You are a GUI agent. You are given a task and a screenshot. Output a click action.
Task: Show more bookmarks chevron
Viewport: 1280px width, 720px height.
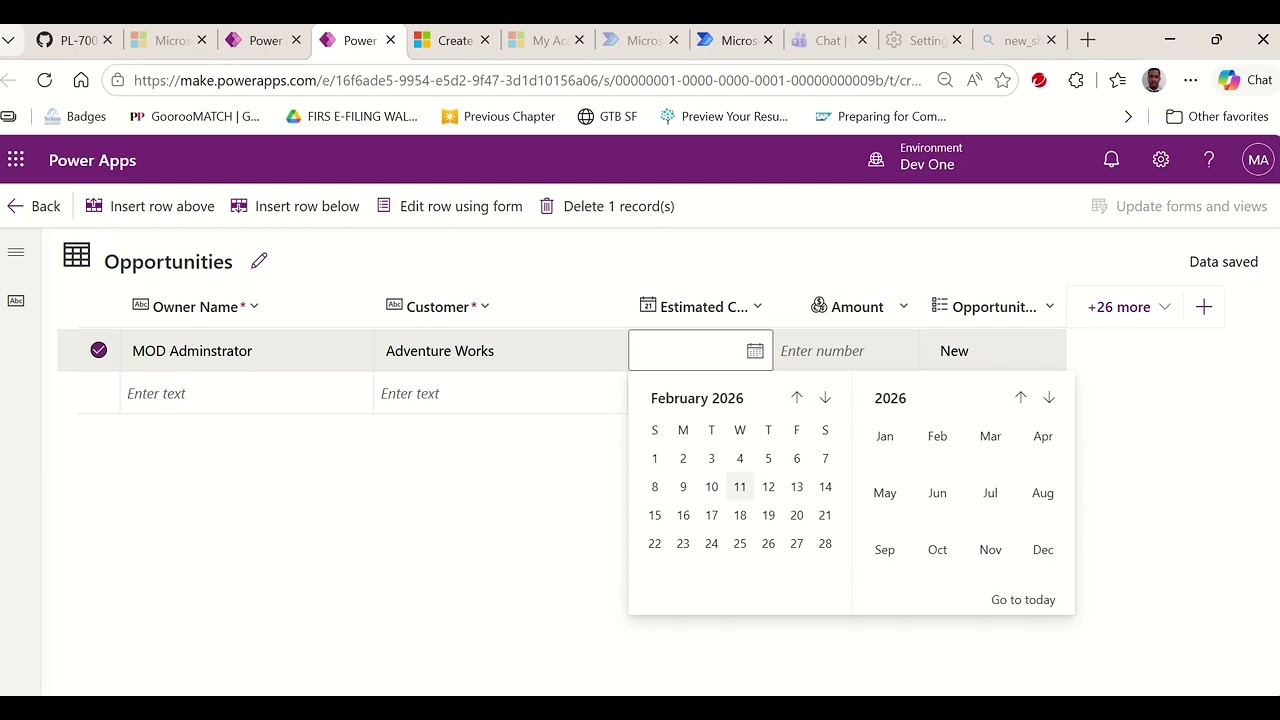tap(1128, 116)
